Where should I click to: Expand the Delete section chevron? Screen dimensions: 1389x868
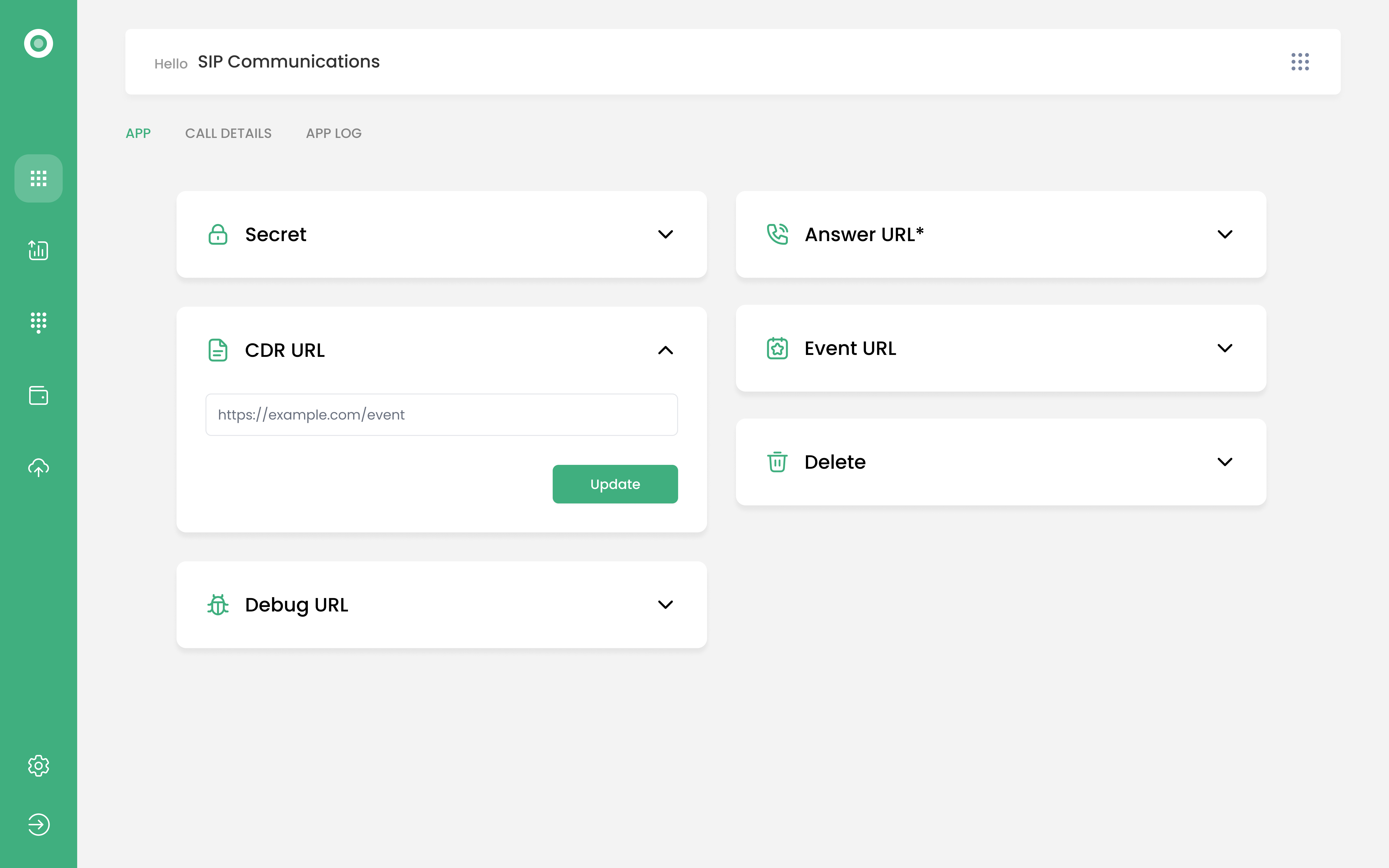(1225, 462)
